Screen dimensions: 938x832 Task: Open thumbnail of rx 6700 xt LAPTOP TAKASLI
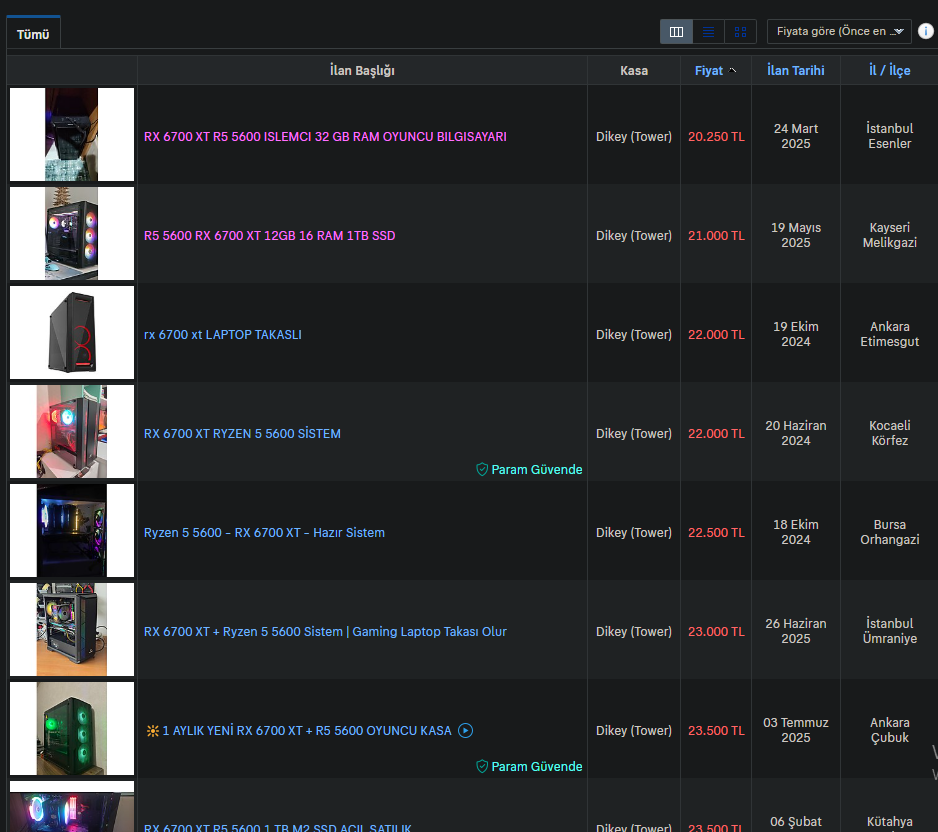(x=72, y=333)
